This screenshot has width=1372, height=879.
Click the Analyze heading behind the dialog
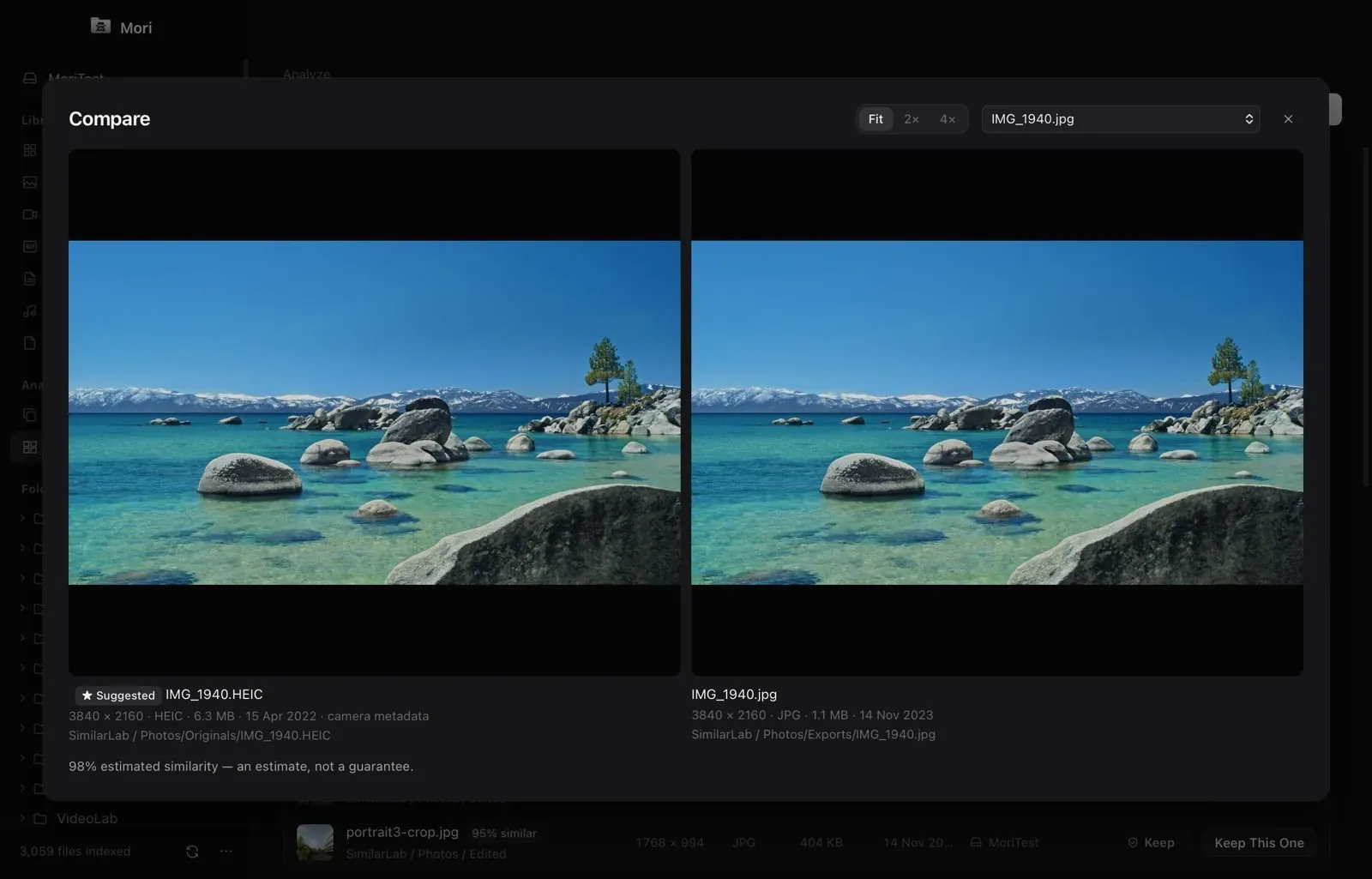tap(307, 74)
